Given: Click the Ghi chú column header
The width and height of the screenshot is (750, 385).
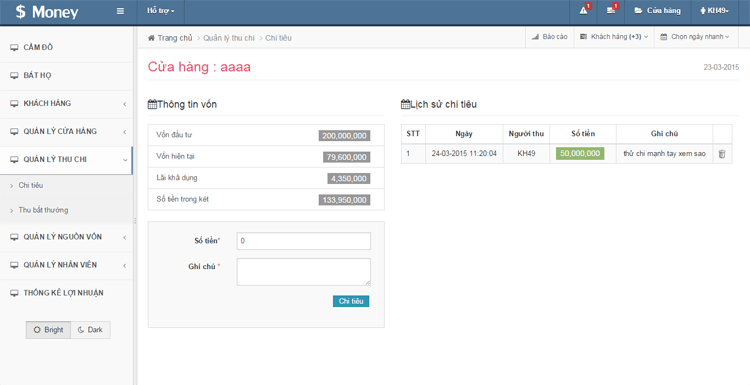Looking at the screenshot, I should 664,134.
